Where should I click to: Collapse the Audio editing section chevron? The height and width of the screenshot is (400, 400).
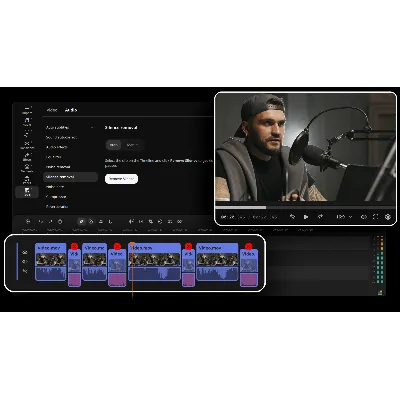[x=92, y=127]
